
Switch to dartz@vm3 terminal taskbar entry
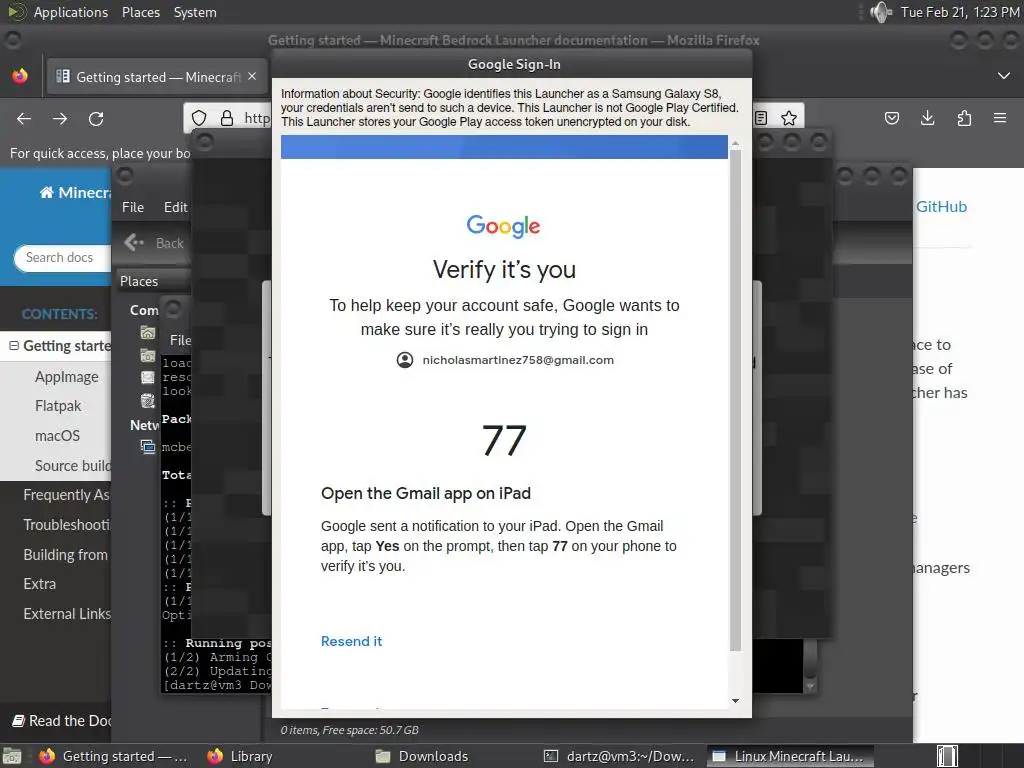619,756
